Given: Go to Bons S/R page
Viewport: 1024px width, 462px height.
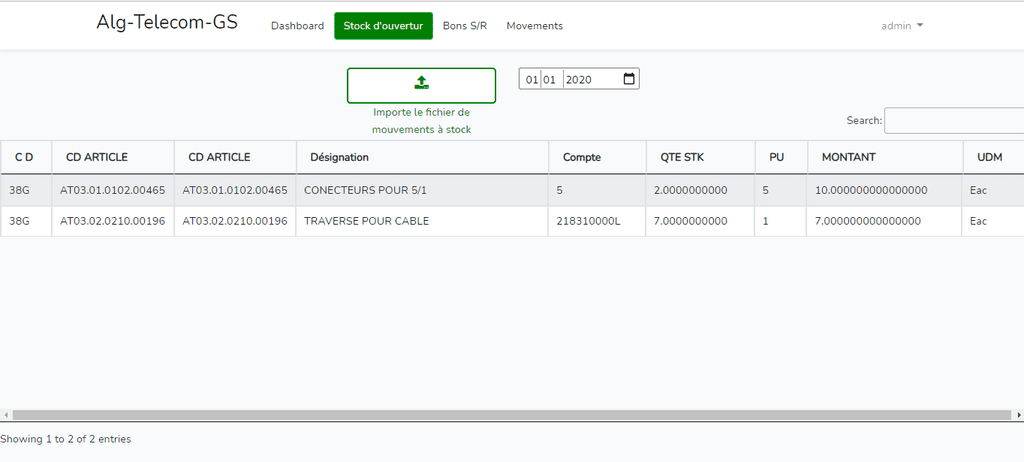Looking at the screenshot, I should pos(465,25).
